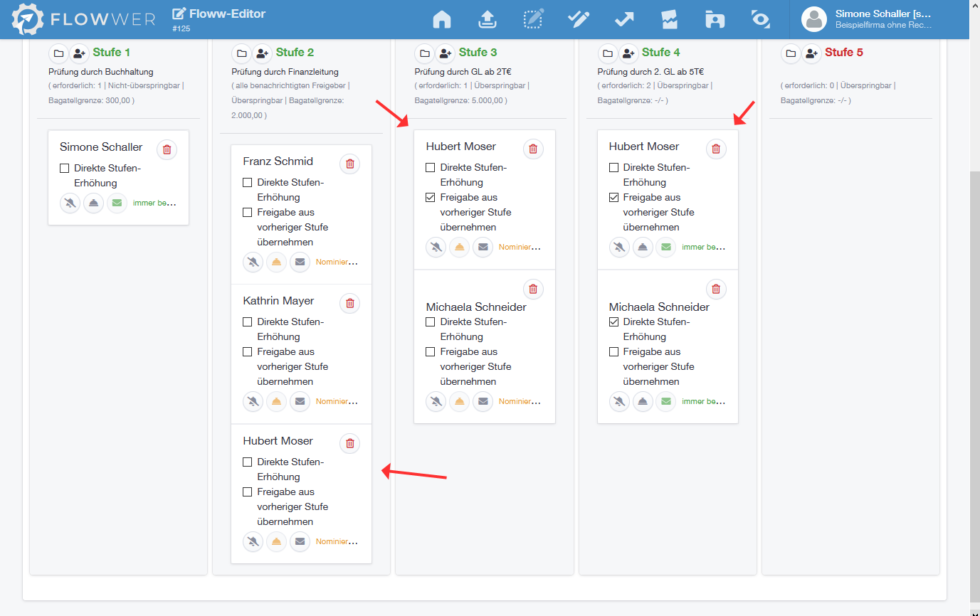Open the dashed edit note icon

click(533, 19)
